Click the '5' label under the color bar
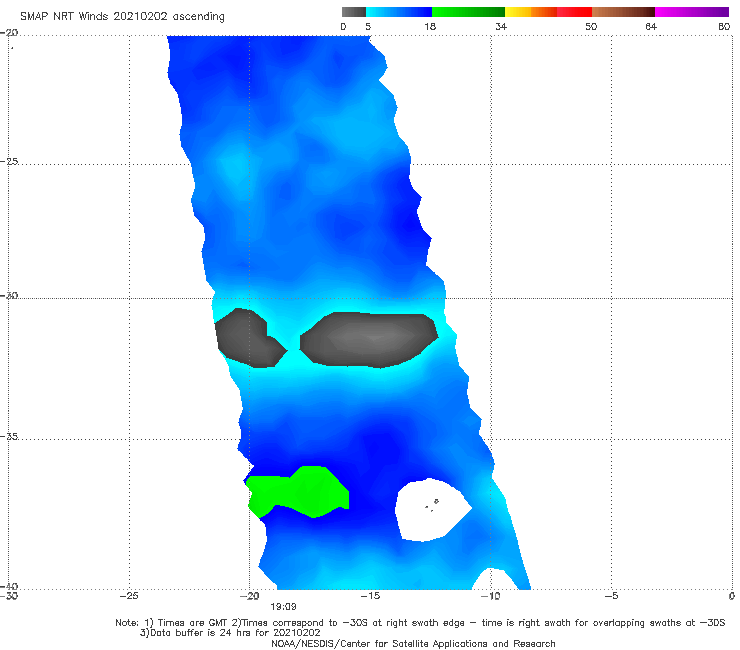The height and width of the screenshot is (650, 740). [x=368, y=27]
